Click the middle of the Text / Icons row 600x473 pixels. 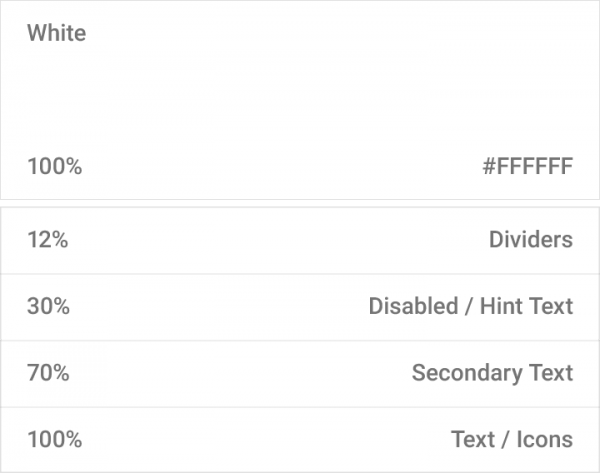coord(300,440)
